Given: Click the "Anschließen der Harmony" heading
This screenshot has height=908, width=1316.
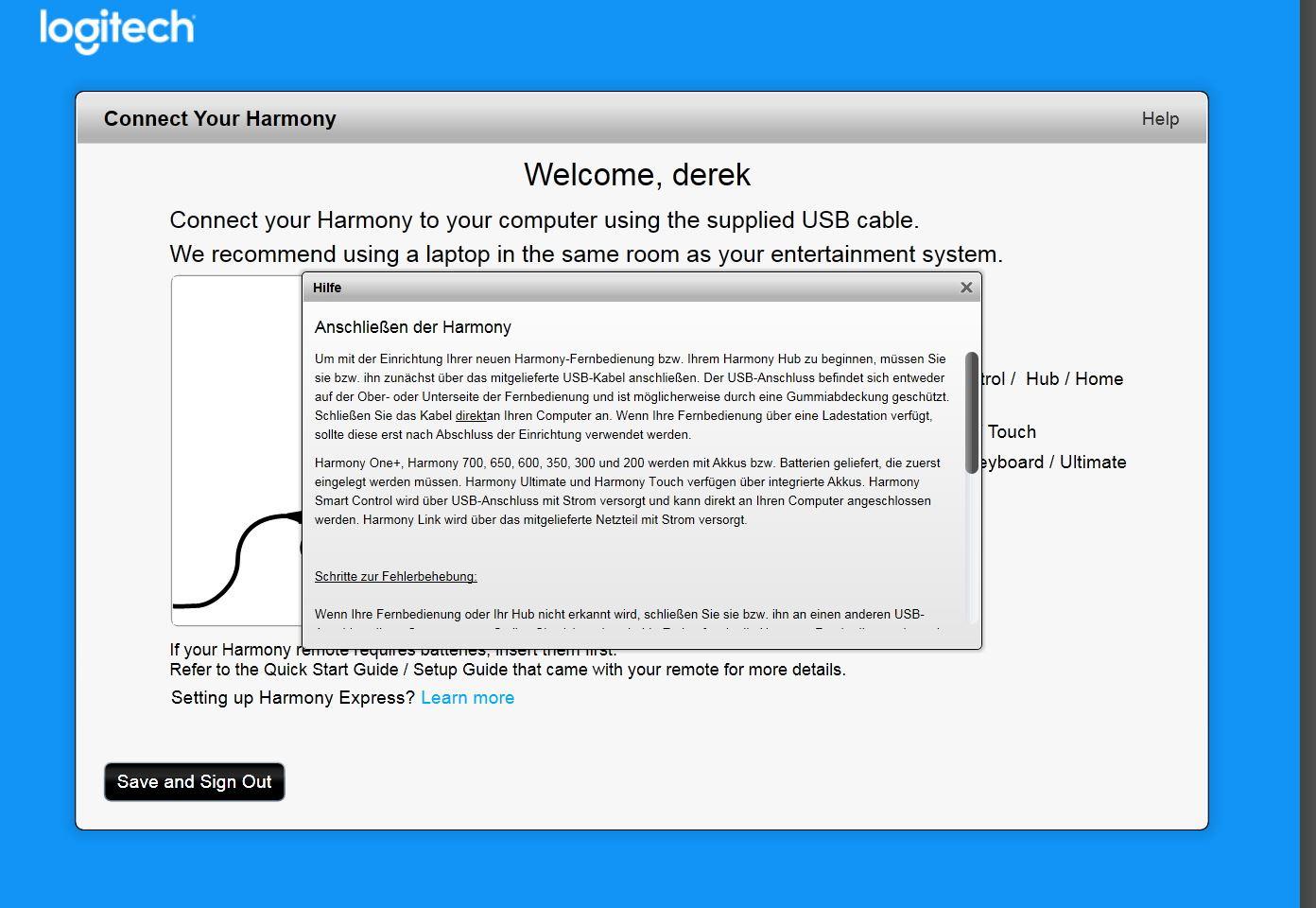Looking at the screenshot, I should coord(413,327).
